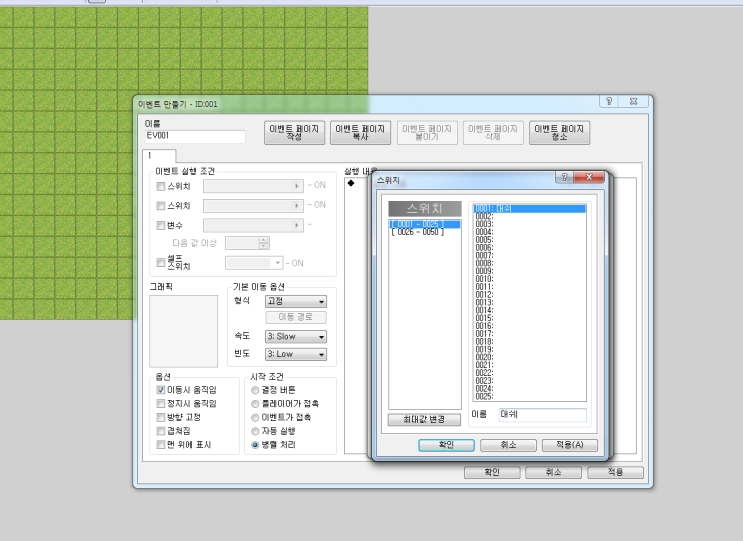
Task: Click the switch 이름 field containing 대쉬
Action: tap(543, 415)
